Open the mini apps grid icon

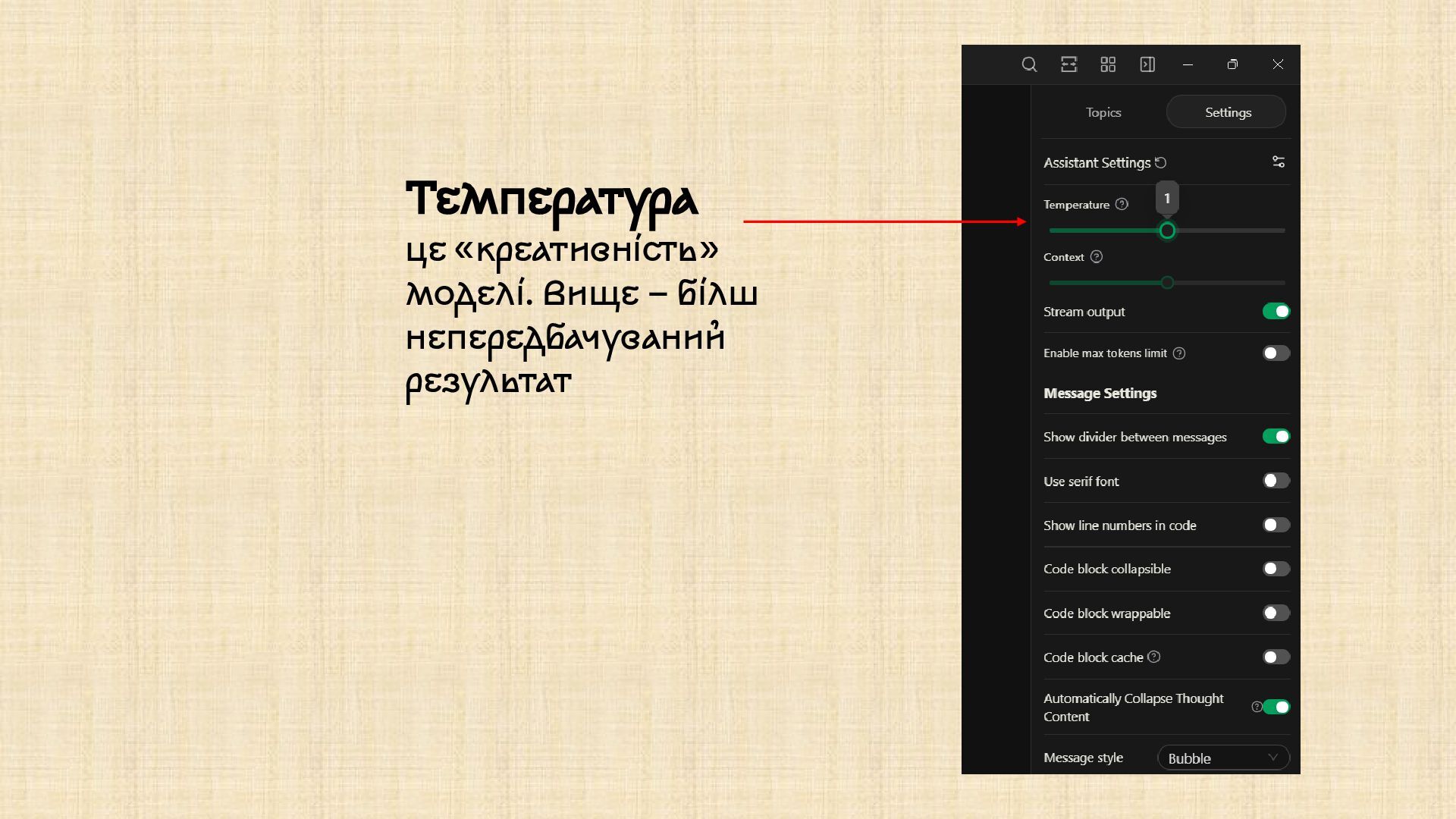point(1108,64)
